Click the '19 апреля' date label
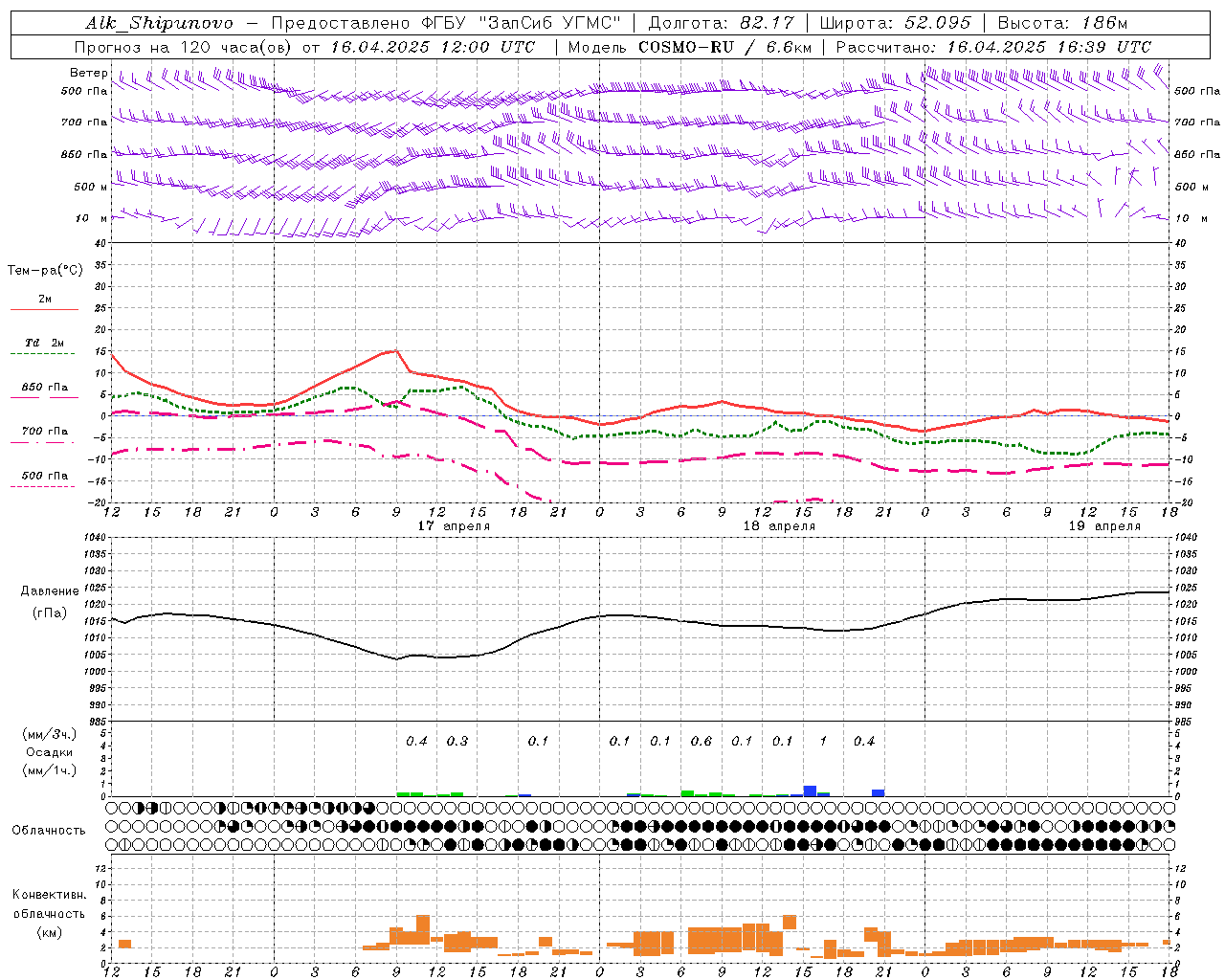 1104,526
